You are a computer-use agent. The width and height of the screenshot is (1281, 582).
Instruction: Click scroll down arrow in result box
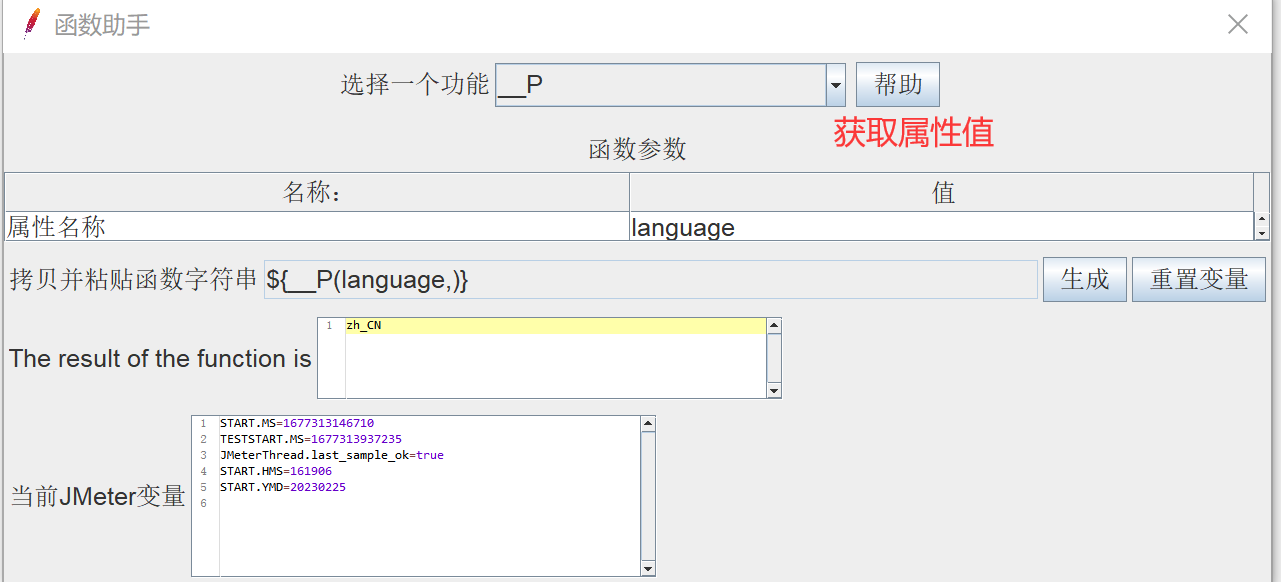pyautogui.click(x=774, y=390)
